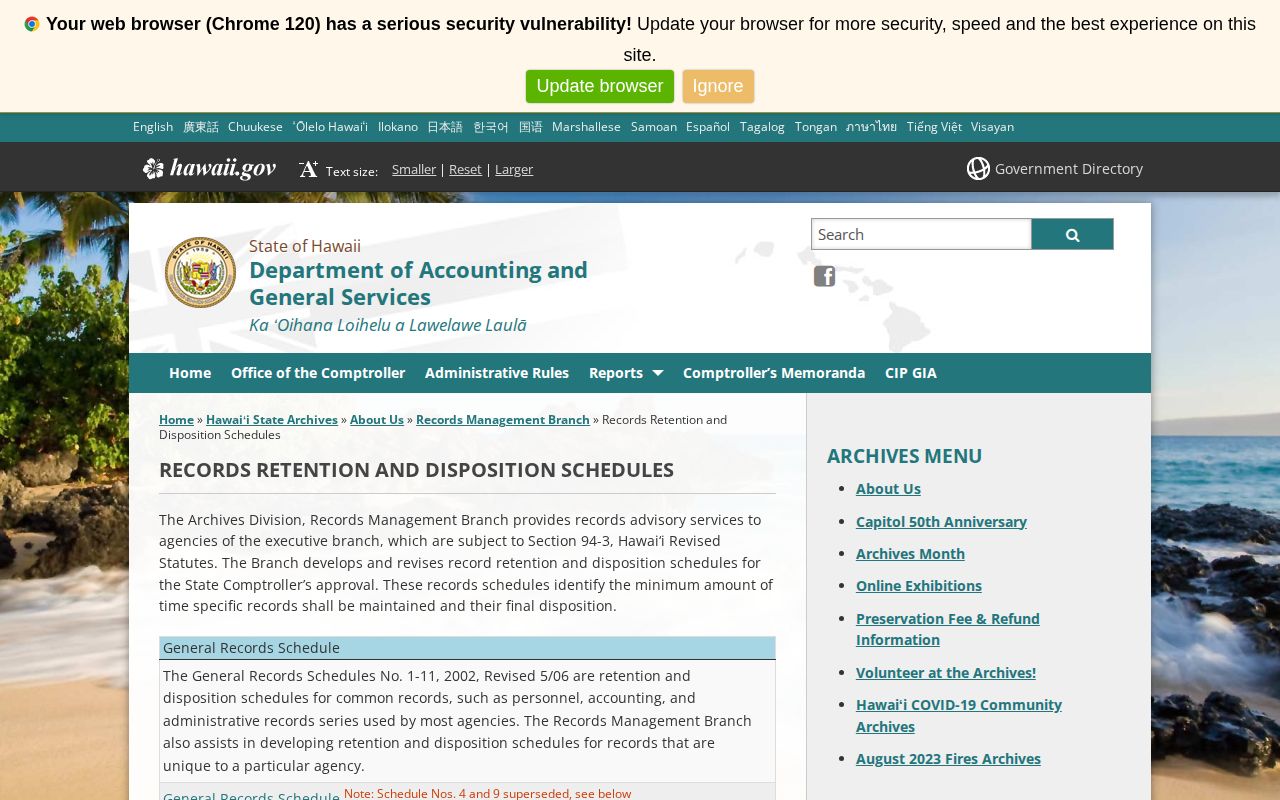Click the Reset text size link
This screenshot has width=1280, height=800.
tap(465, 169)
